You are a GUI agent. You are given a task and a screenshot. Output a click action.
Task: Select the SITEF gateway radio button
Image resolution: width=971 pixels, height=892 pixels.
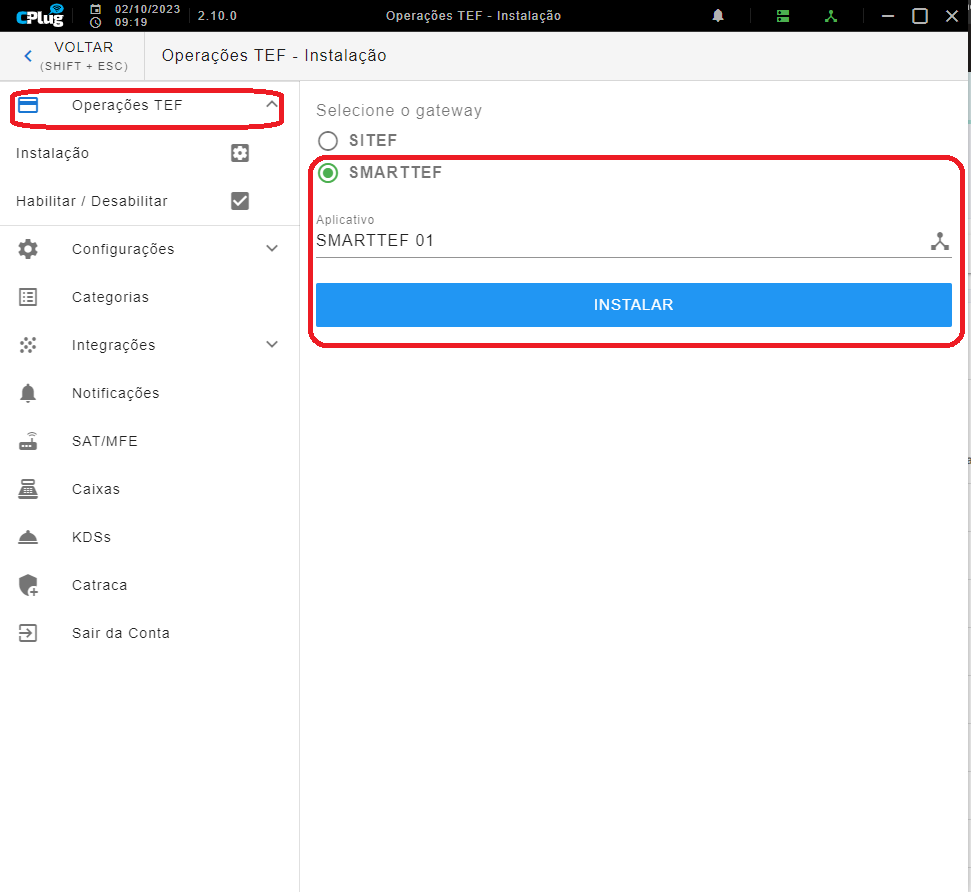(328, 141)
